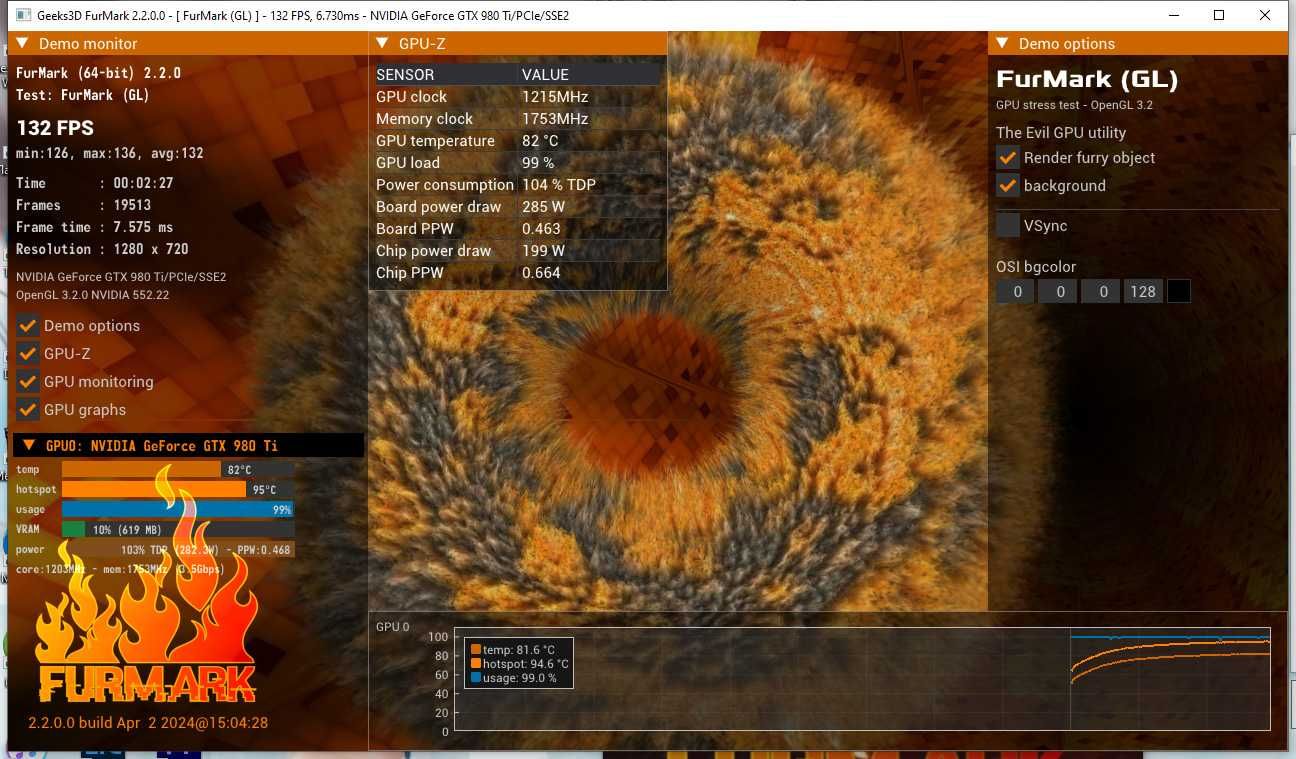Select the Memory clock row
This screenshot has width=1296, height=759.
click(x=517, y=119)
